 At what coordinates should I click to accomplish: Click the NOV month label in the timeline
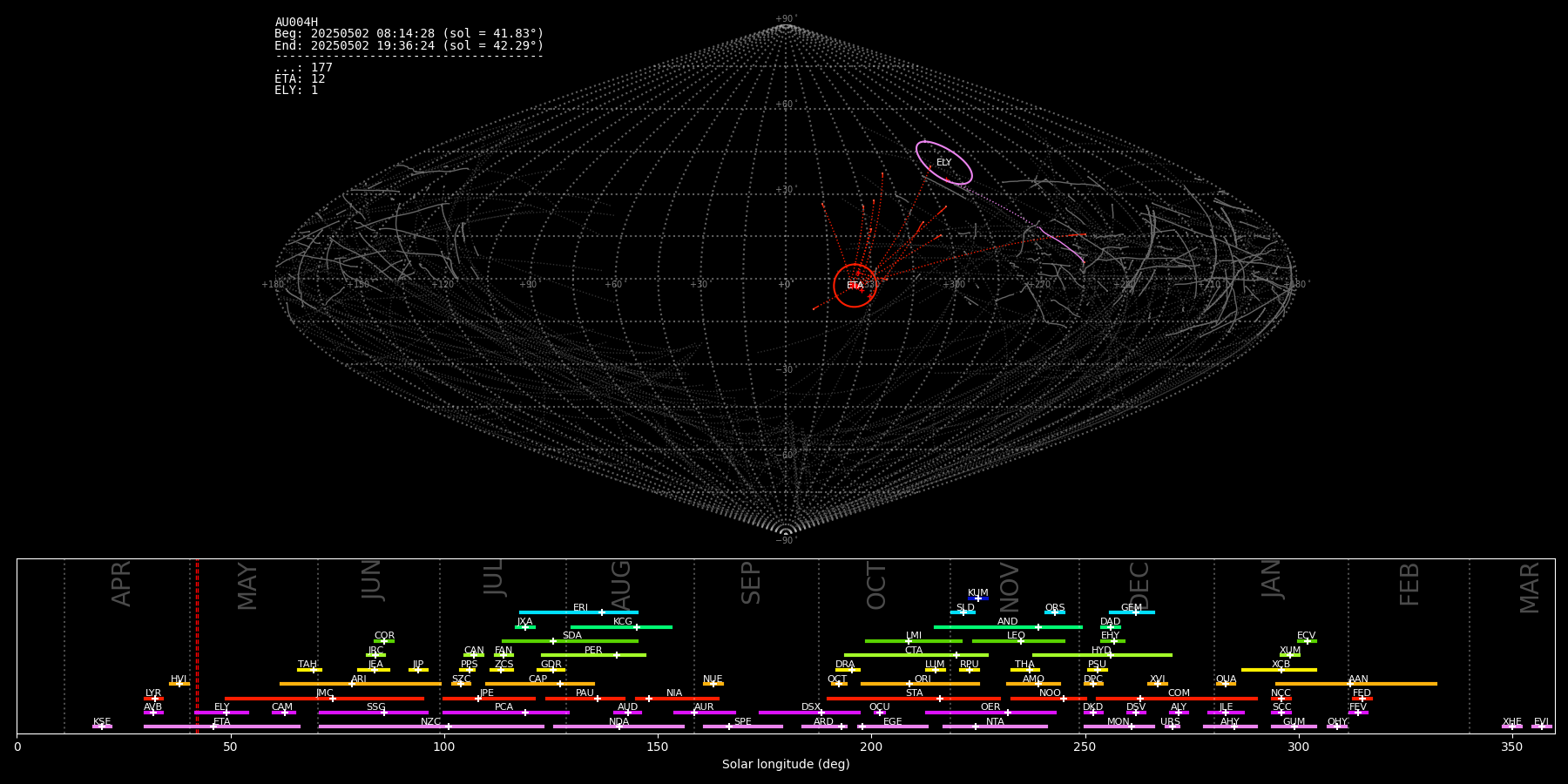pyautogui.click(x=1009, y=587)
